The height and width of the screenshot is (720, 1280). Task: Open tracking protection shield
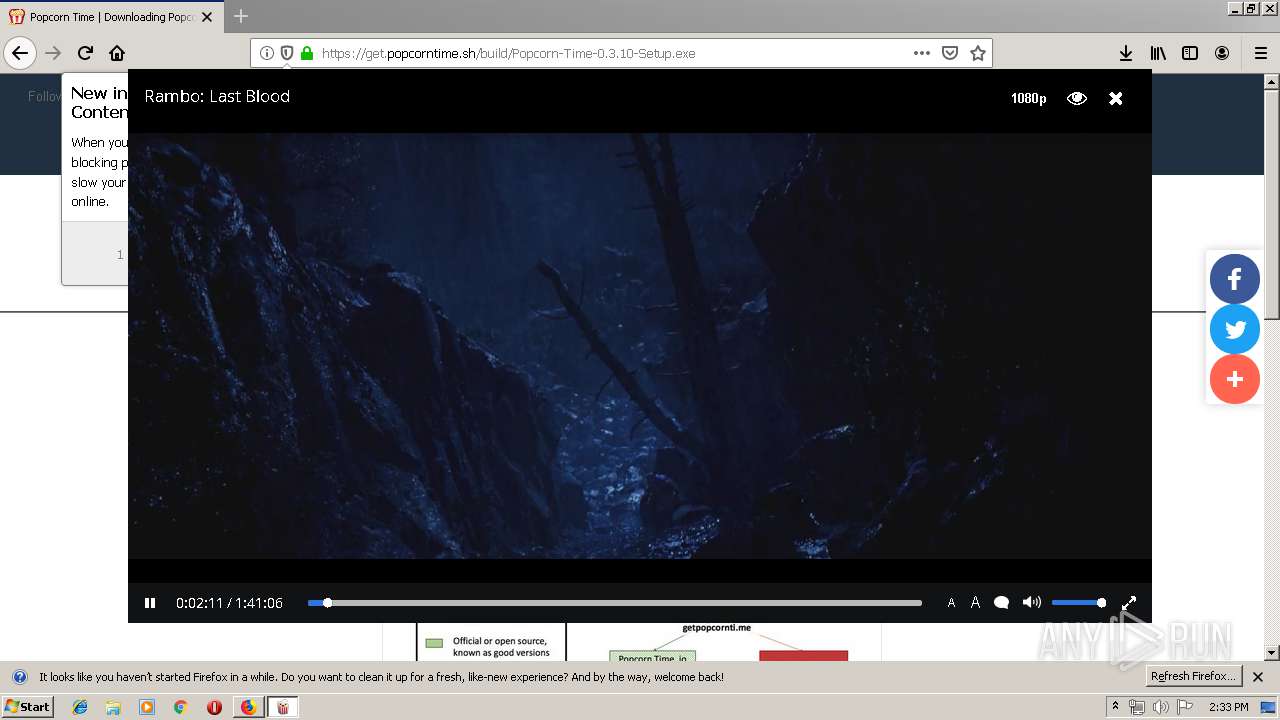click(287, 53)
